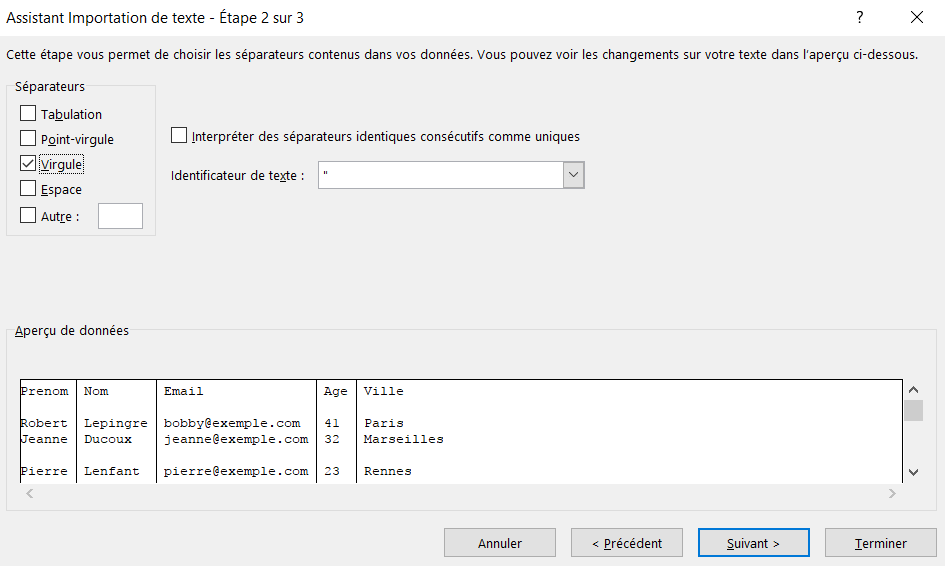This screenshot has height=566, width=945.
Task: Click the preview scroll left arrow
Action: (x=30, y=494)
